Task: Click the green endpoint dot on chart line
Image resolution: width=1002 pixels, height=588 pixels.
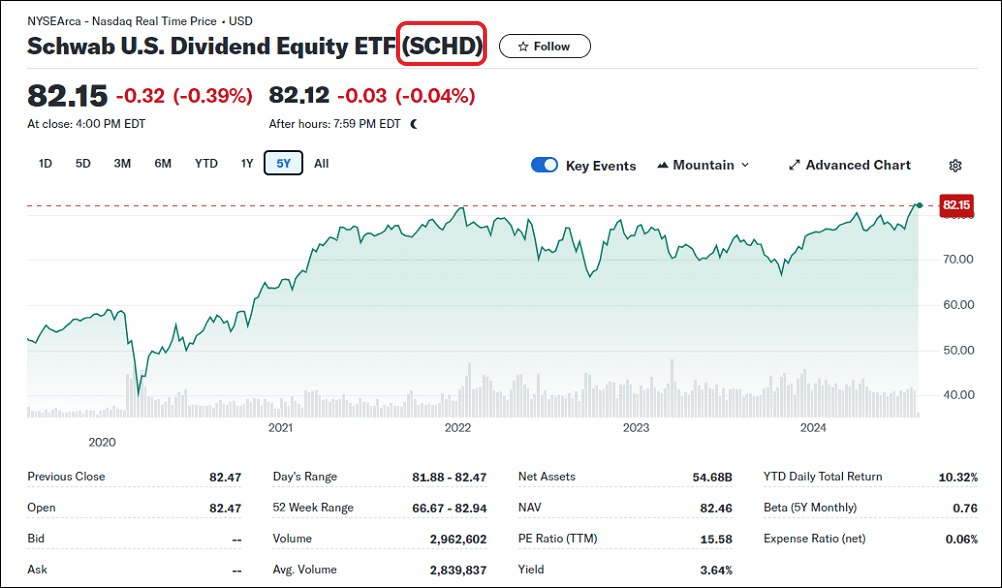Action: [x=919, y=205]
